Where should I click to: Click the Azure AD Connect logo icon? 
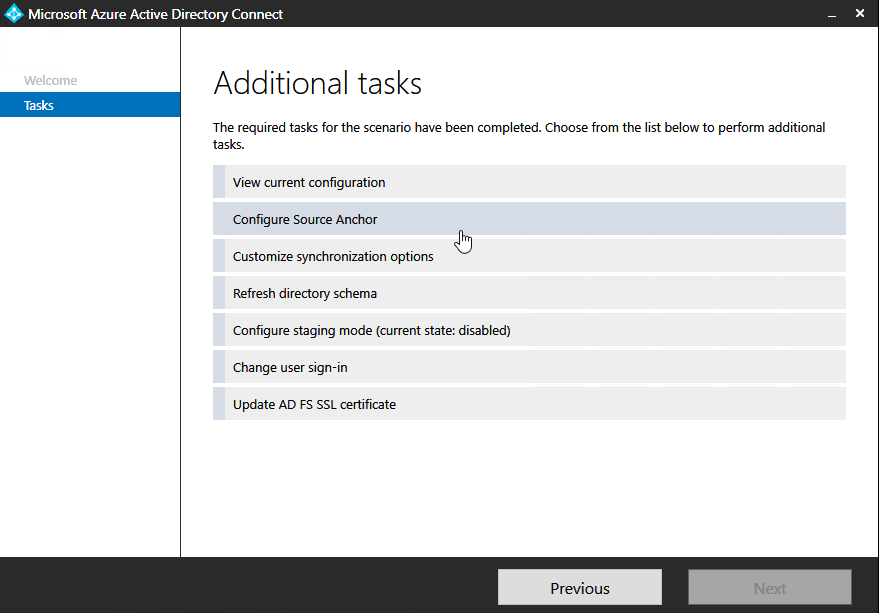[14, 14]
